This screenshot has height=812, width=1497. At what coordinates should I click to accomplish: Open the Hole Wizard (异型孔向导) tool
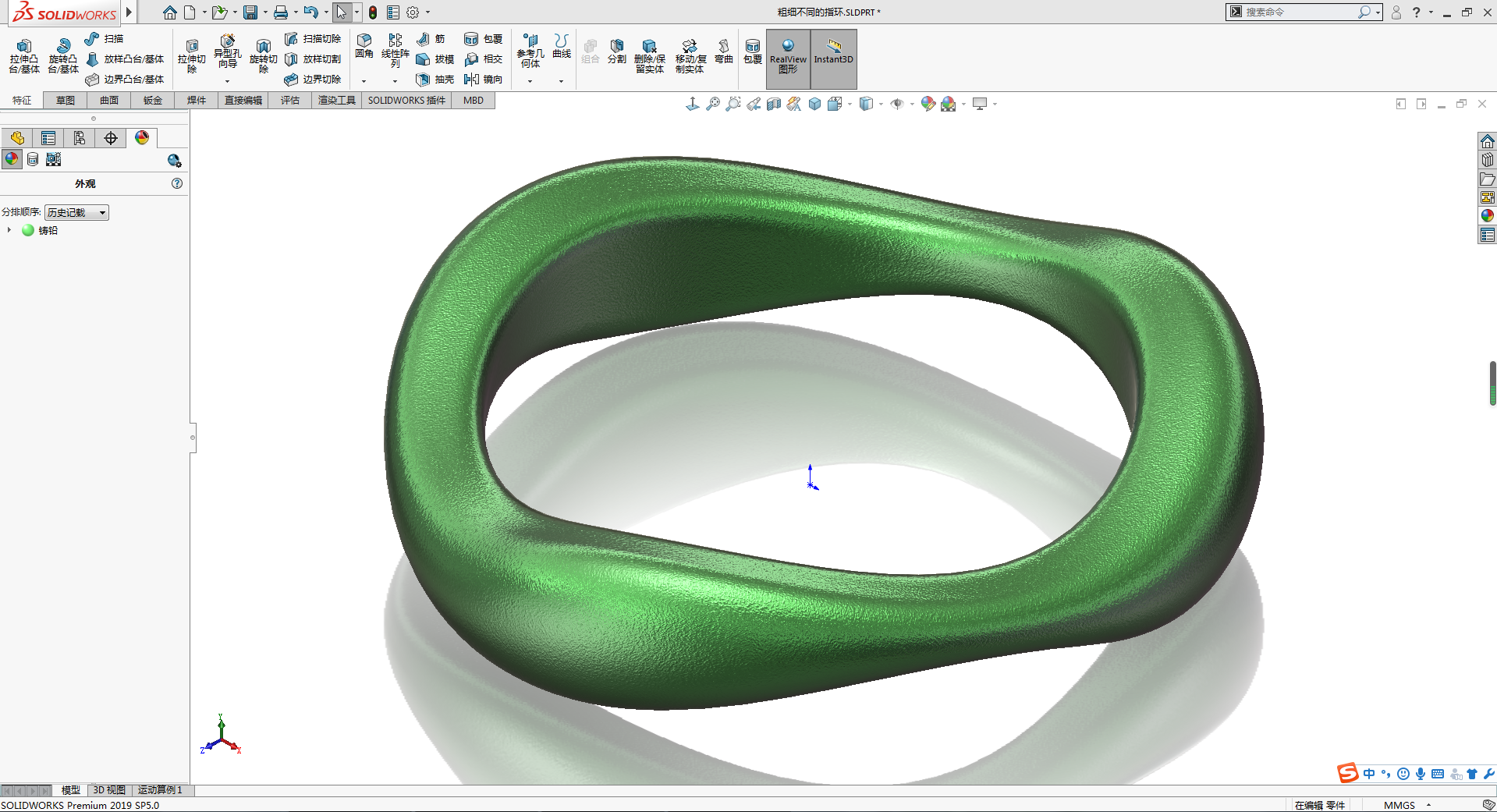click(x=227, y=52)
